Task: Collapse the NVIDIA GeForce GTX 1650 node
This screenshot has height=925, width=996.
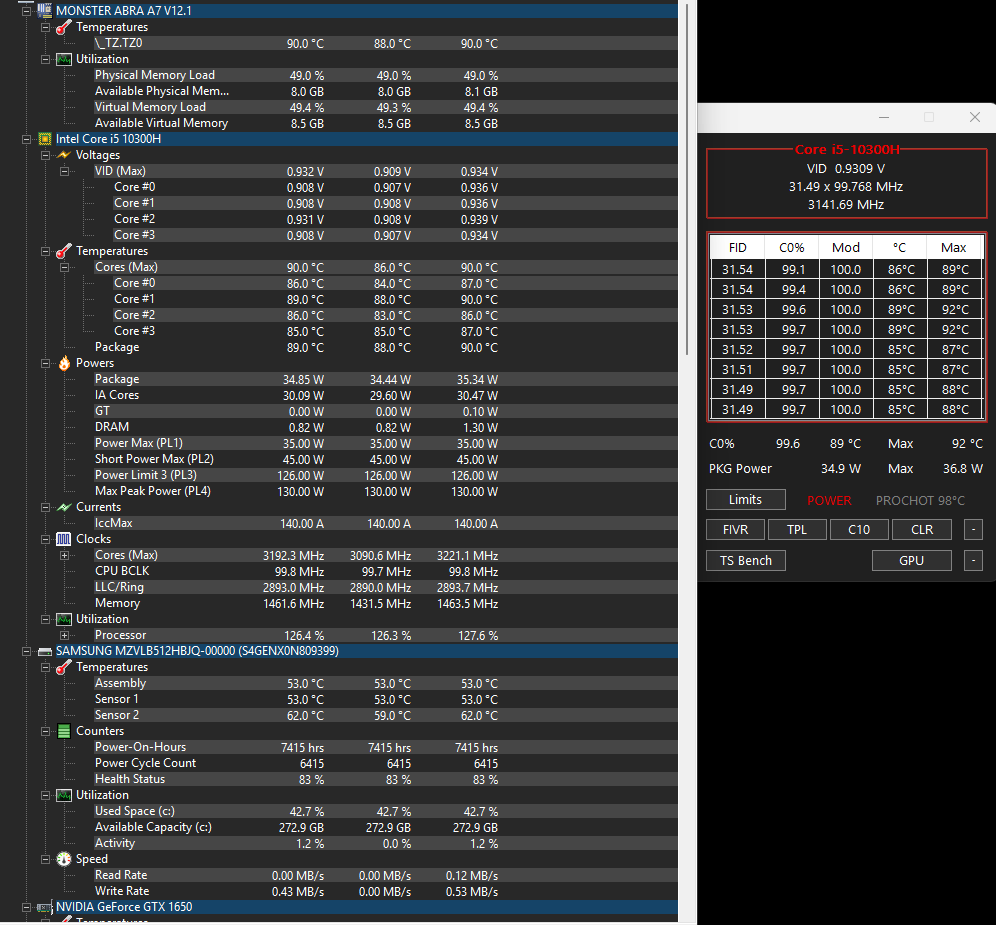Action: click(x=26, y=907)
